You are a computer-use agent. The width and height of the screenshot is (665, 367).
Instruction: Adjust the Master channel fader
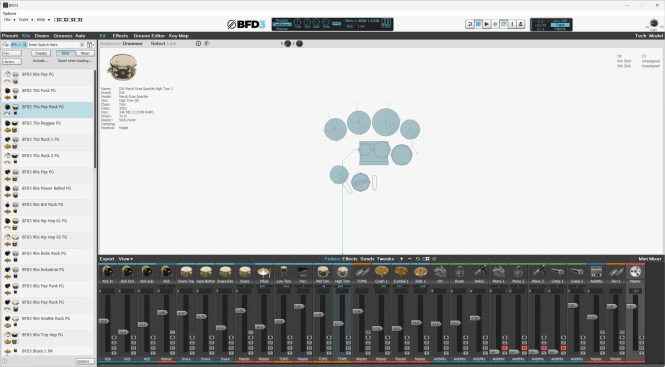point(631,306)
